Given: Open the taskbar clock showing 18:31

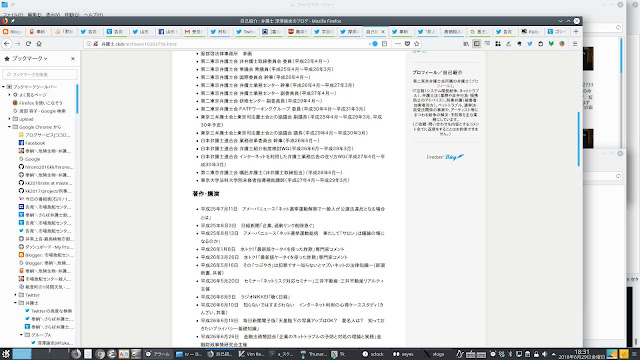Looking at the screenshot, I should coord(582,354).
